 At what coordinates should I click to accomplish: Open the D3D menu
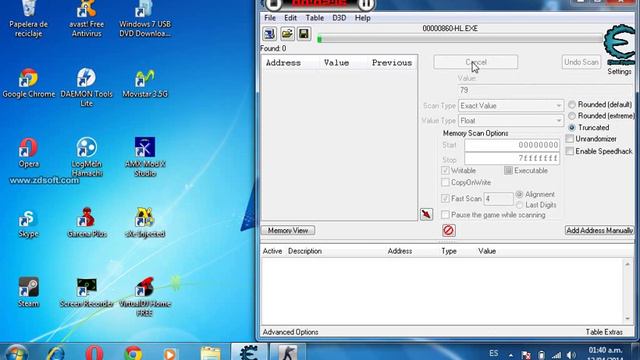tap(339, 18)
